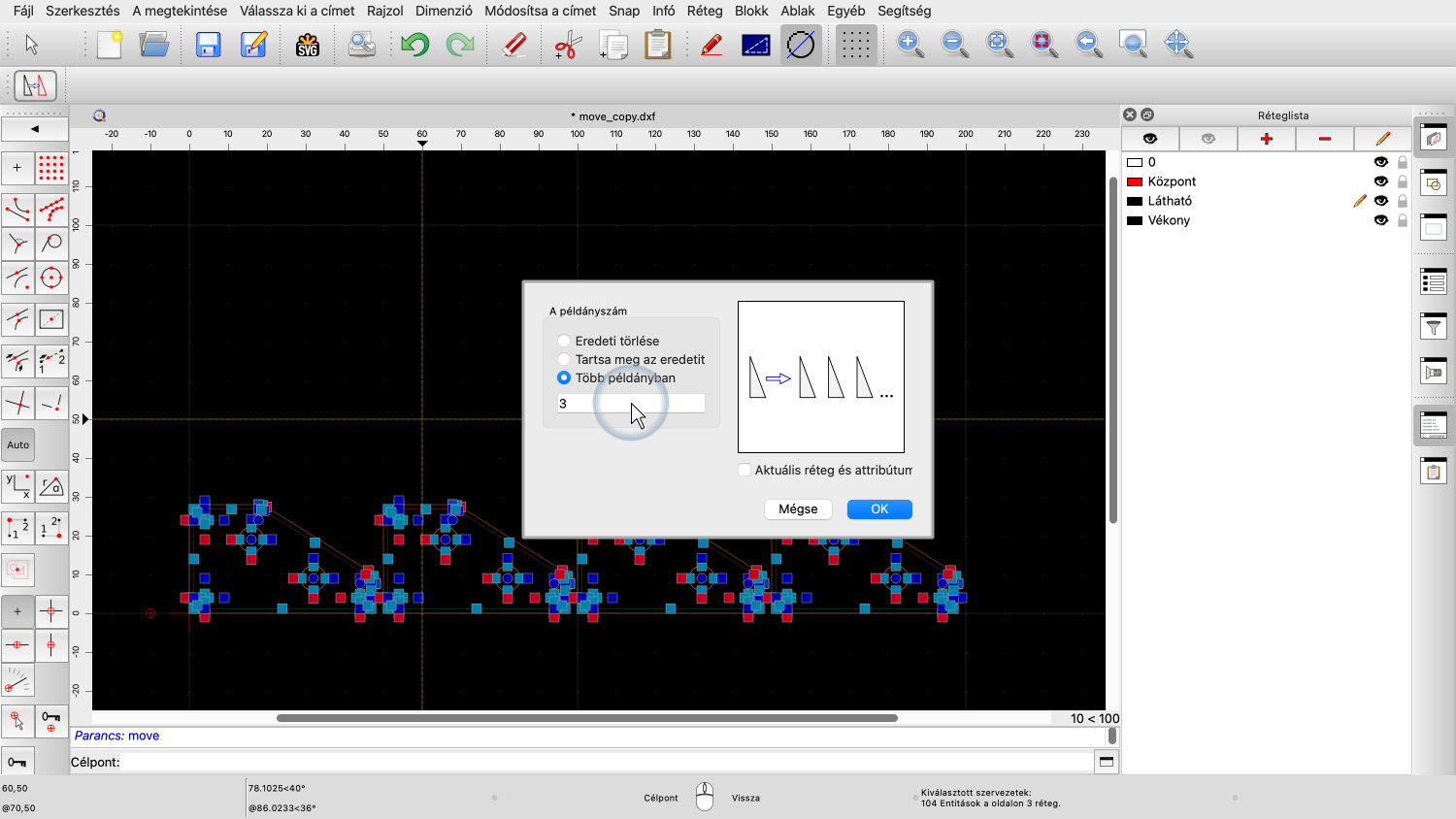Open the Réteg menu

[704, 11]
